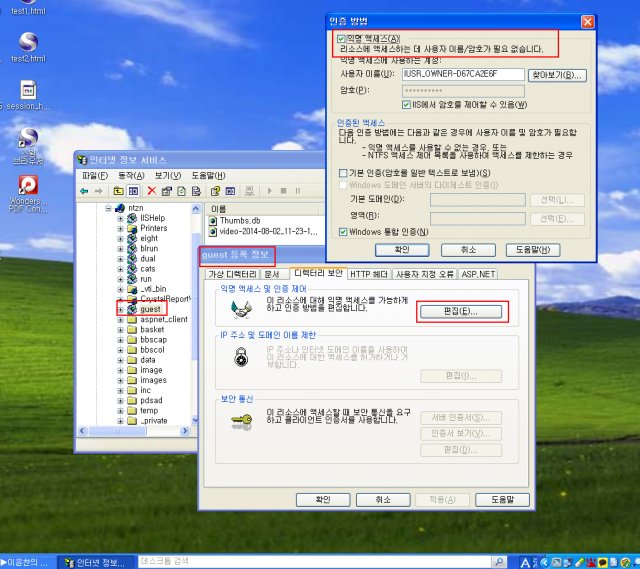Click the tree pane scroll-right arrow

pyautogui.click(x=184, y=431)
